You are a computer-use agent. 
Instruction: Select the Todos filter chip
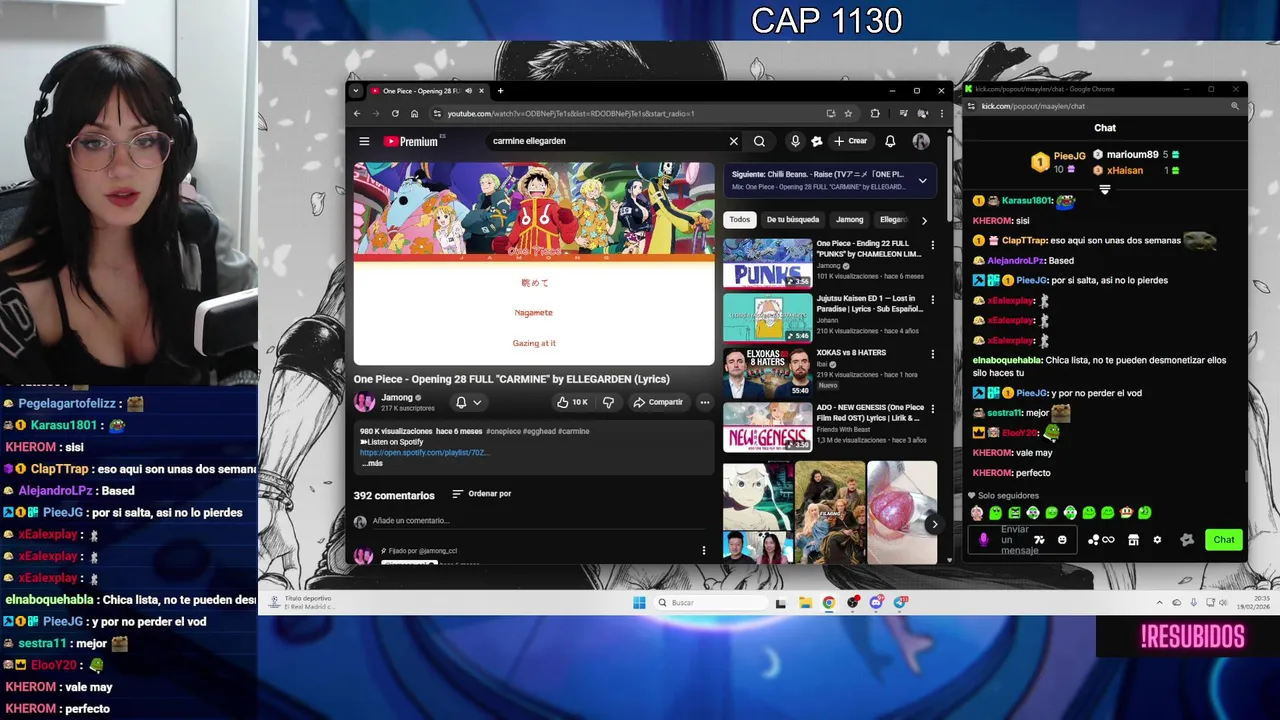click(739, 219)
